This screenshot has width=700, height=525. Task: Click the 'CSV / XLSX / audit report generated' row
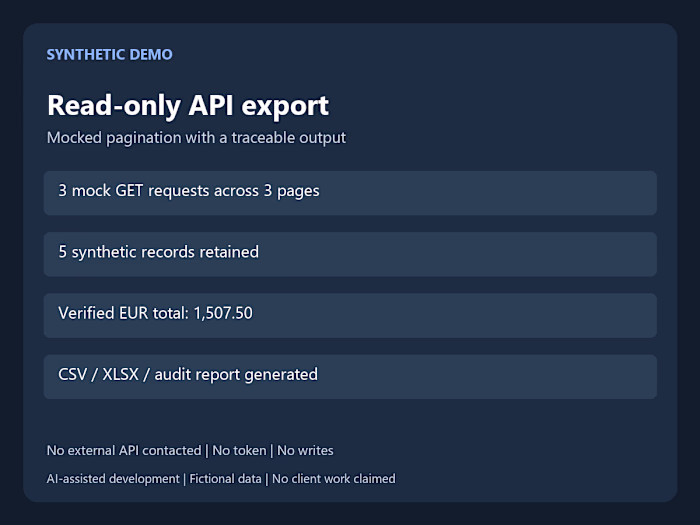(x=350, y=376)
